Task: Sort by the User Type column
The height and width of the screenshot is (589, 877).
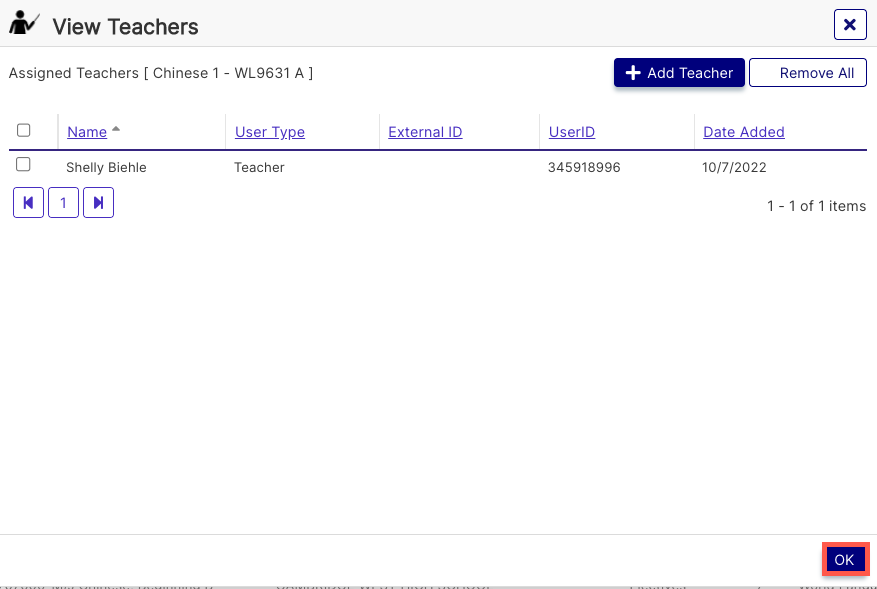Action: (270, 132)
